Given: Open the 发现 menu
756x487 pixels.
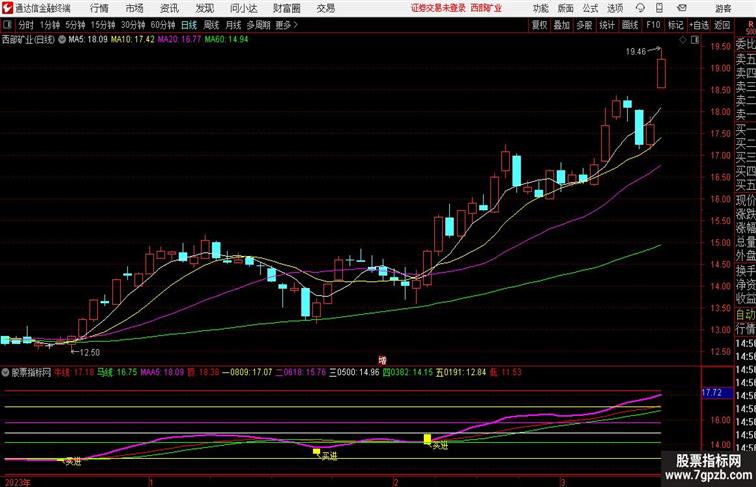Looking at the screenshot, I should pos(204,8).
